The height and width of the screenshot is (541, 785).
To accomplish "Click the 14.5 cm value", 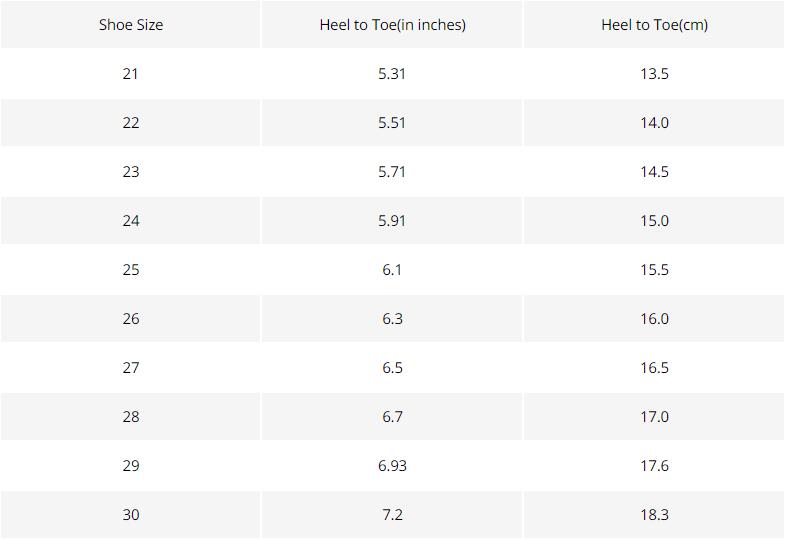I will 654,172.
